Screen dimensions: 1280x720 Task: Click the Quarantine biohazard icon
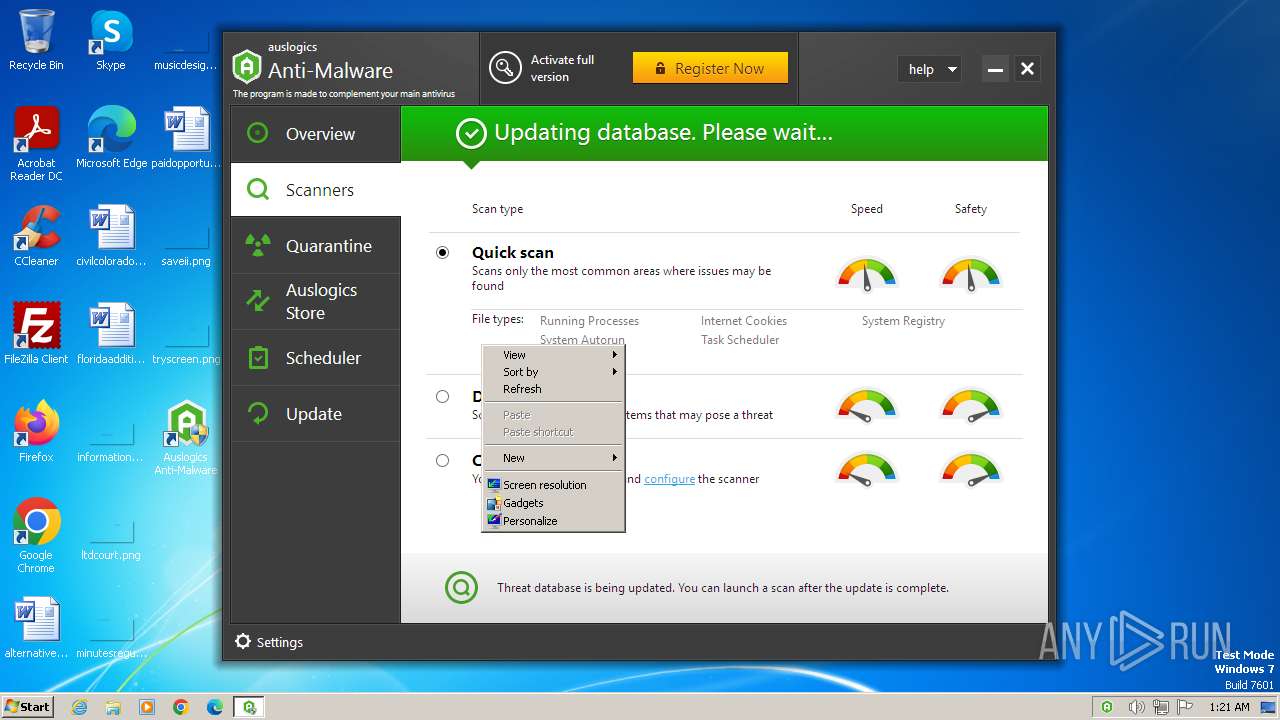pos(258,245)
